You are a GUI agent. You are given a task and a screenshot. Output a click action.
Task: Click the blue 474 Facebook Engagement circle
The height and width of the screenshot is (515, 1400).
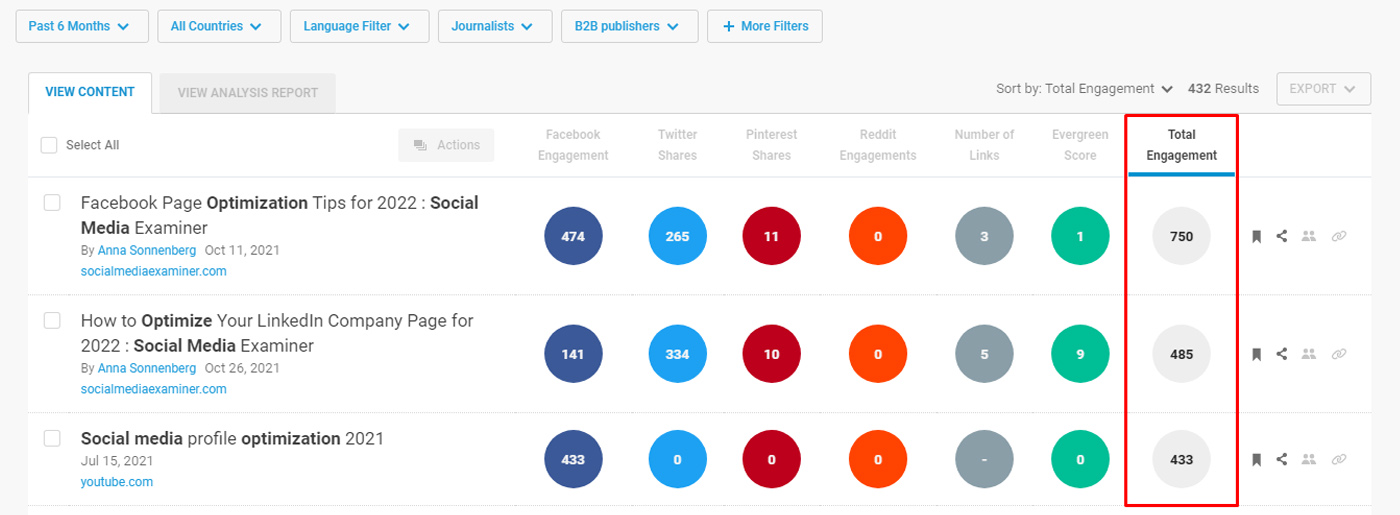tap(573, 237)
